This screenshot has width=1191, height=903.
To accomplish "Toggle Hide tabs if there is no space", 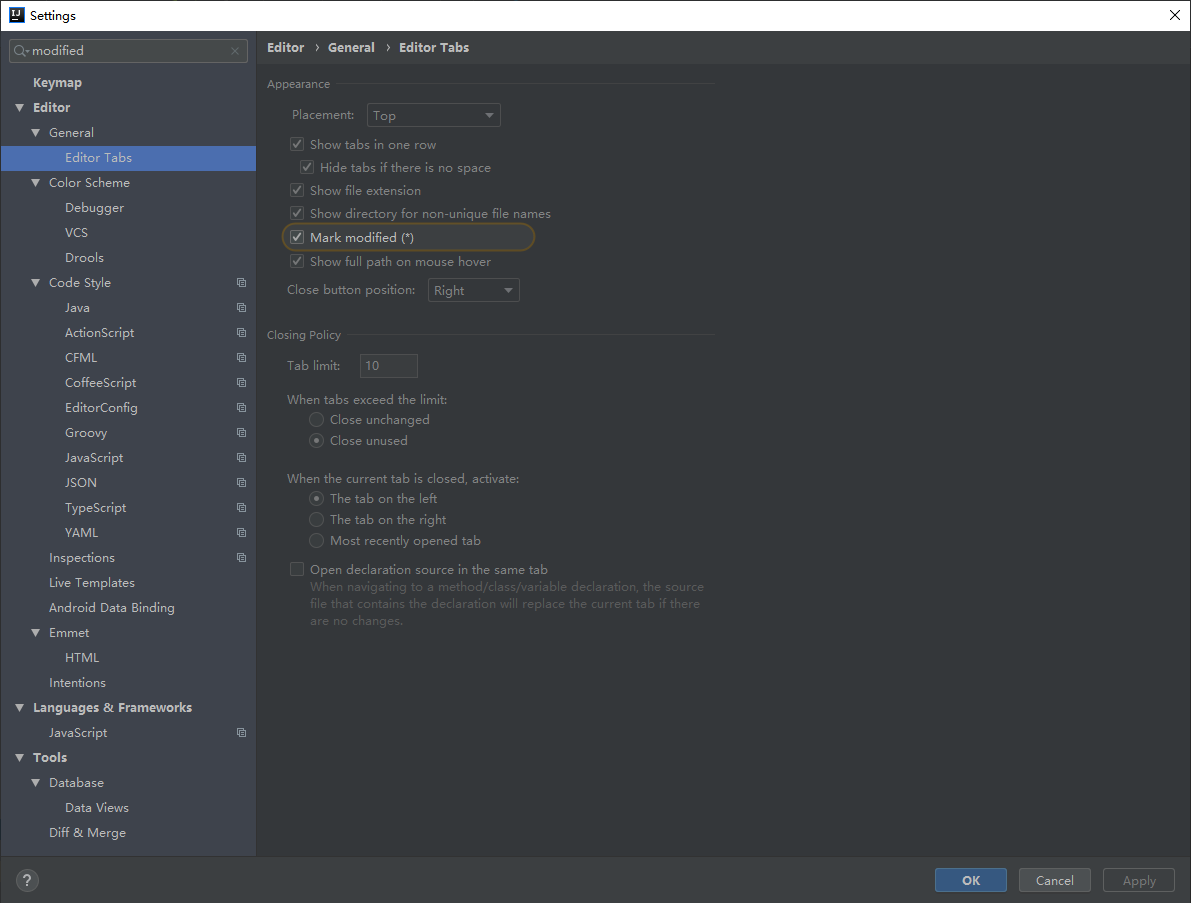I will 307,167.
